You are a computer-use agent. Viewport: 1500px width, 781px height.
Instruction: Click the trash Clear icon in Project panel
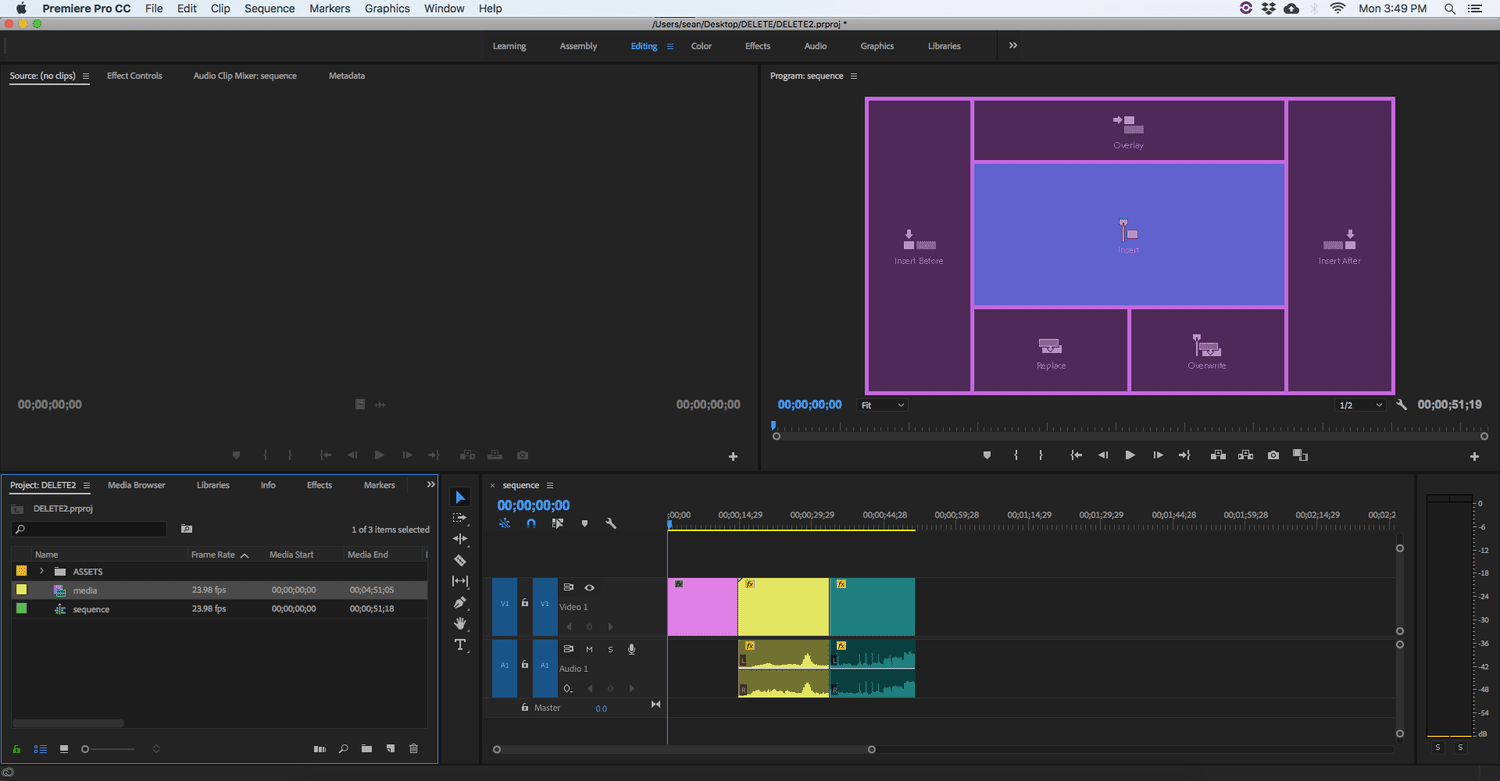[414, 749]
